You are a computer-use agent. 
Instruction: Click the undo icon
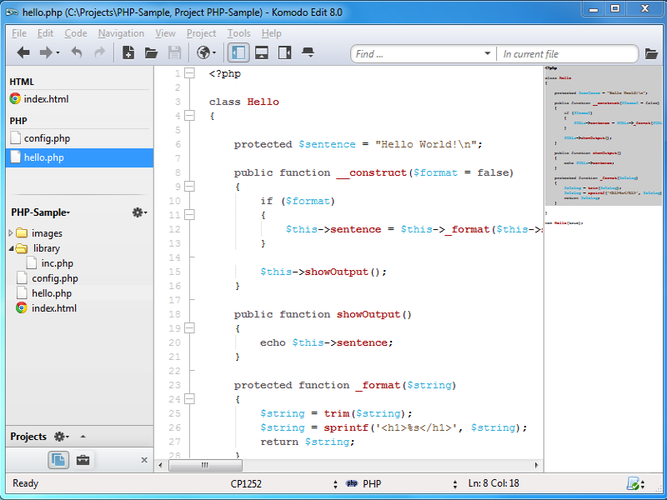[77, 53]
